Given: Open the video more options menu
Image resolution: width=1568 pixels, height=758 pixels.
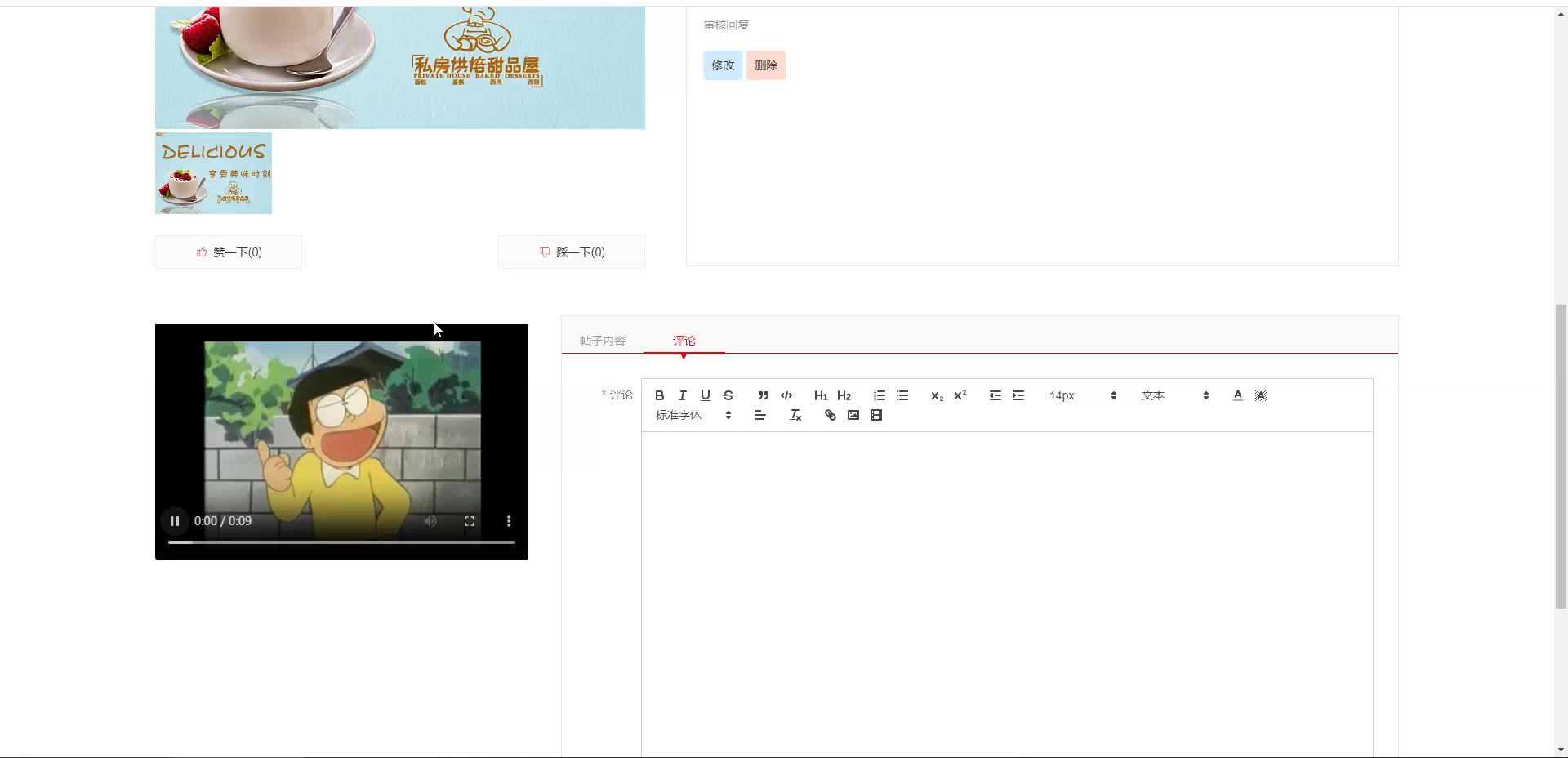Looking at the screenshot, I should (x=509, y=521).
